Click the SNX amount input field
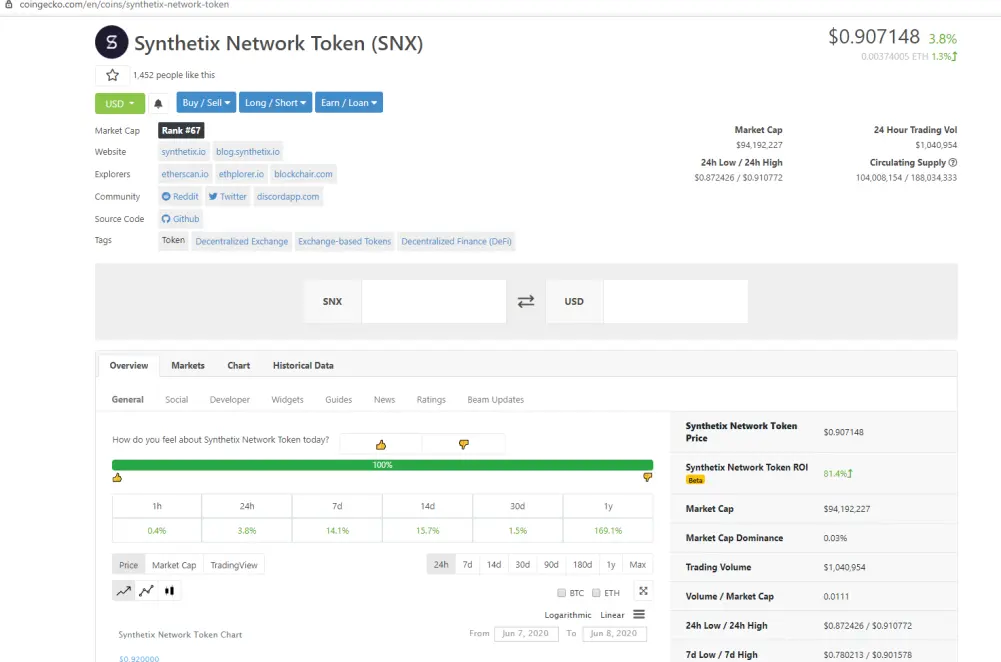This screenshot has height=662, width=1001. (434, 301)
